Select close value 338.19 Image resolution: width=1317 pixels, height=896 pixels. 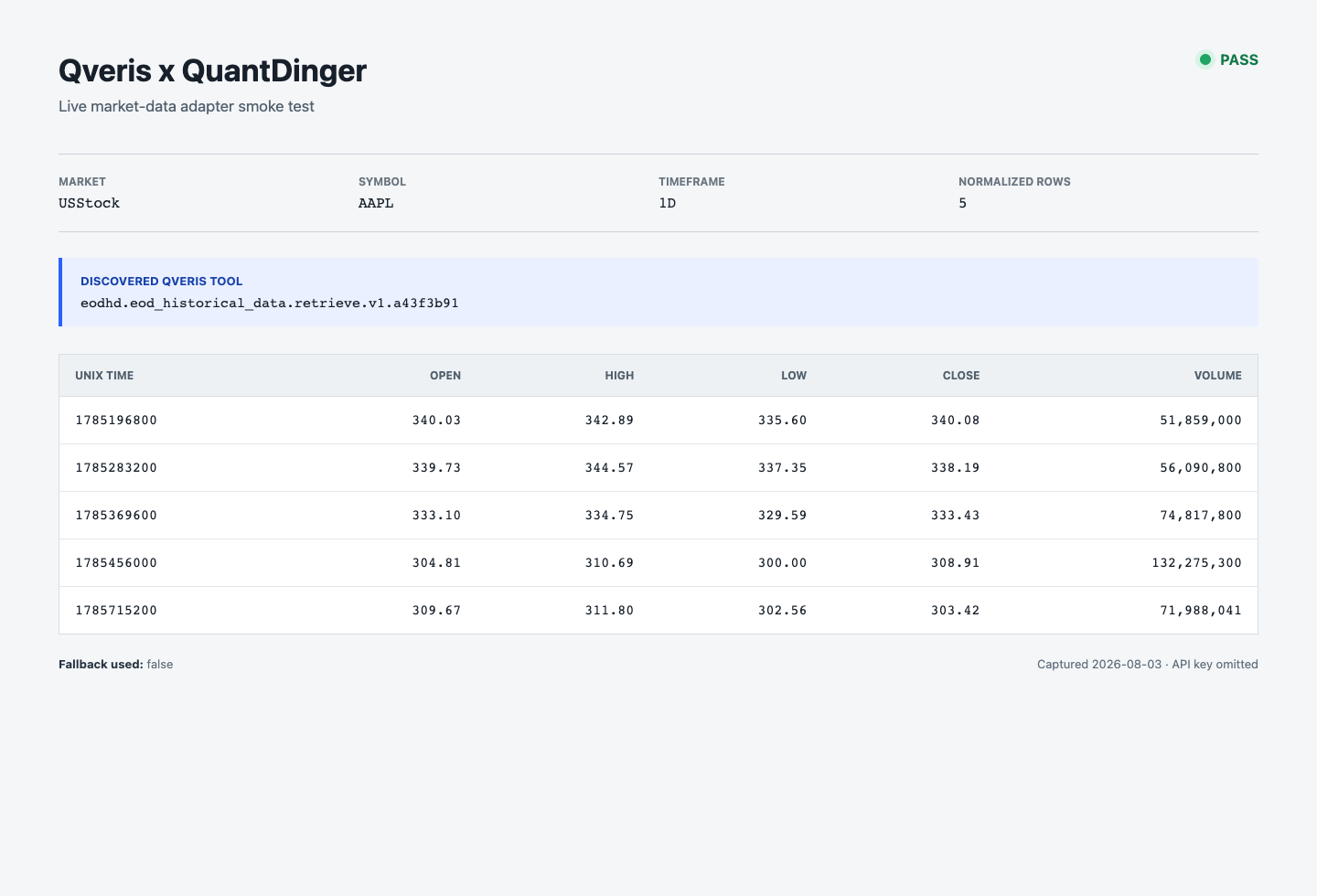click(955, 468)
